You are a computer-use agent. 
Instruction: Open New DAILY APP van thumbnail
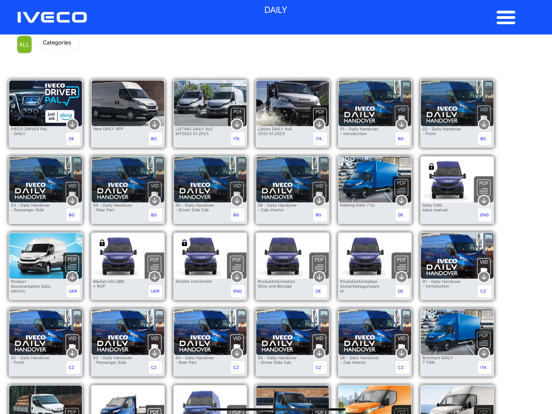click(128, 103)
